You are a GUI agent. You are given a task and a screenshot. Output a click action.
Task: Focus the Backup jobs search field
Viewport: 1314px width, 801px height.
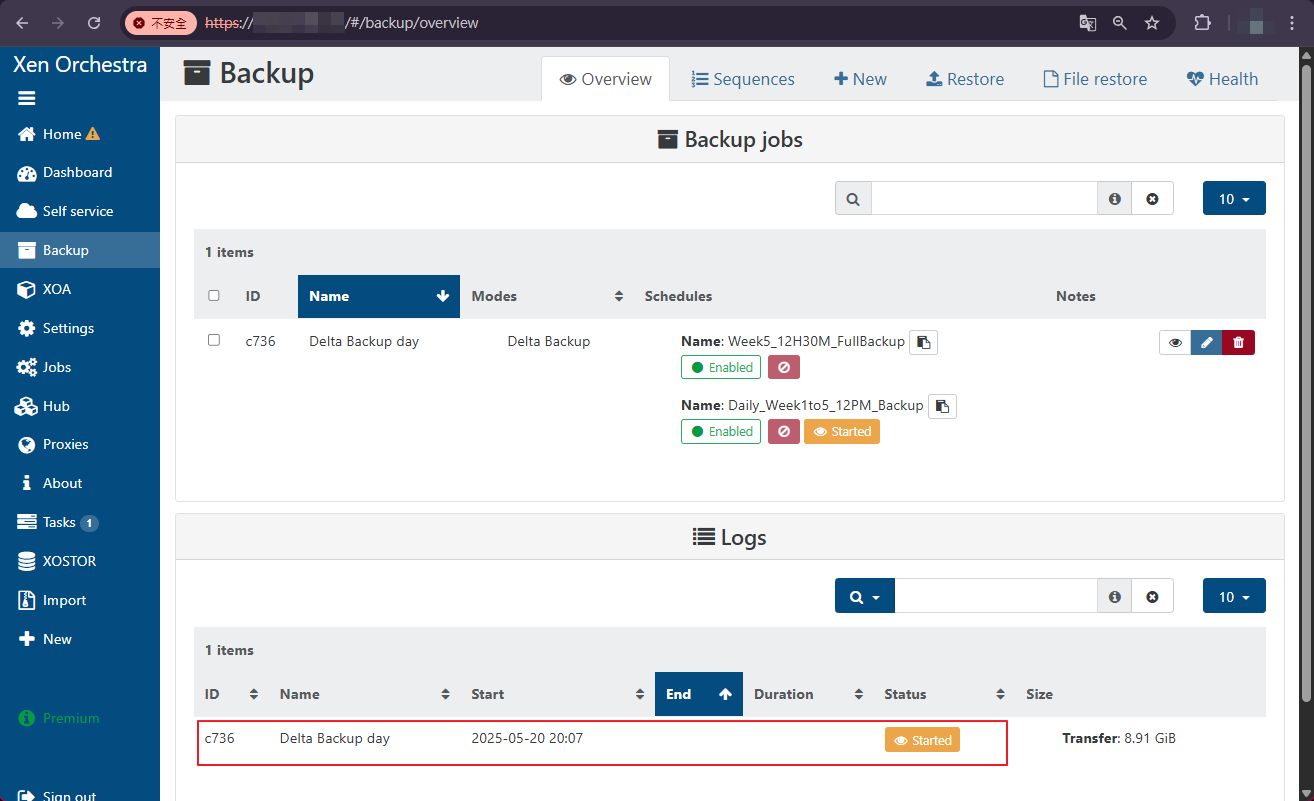[x=984, y=198]
